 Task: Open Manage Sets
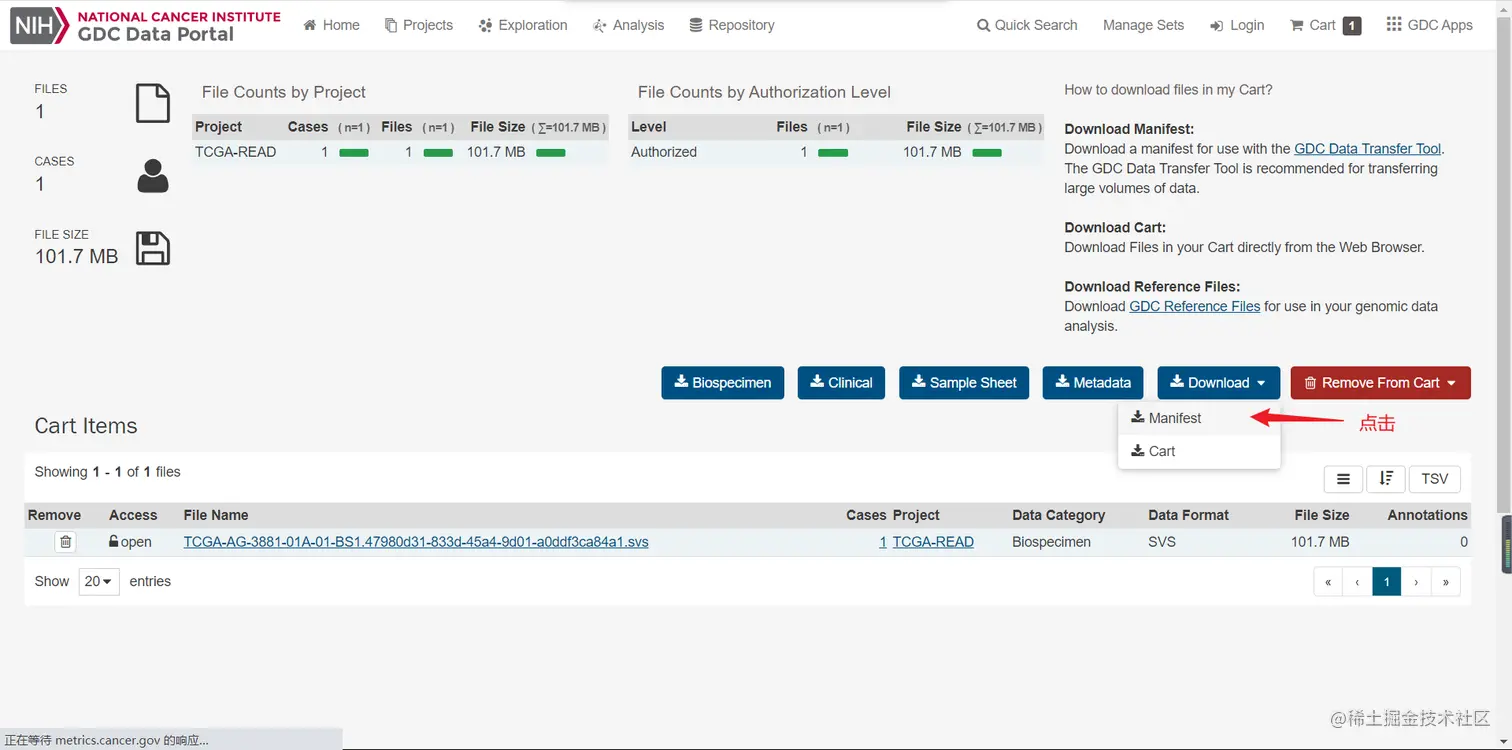[x=1143, y=25]
